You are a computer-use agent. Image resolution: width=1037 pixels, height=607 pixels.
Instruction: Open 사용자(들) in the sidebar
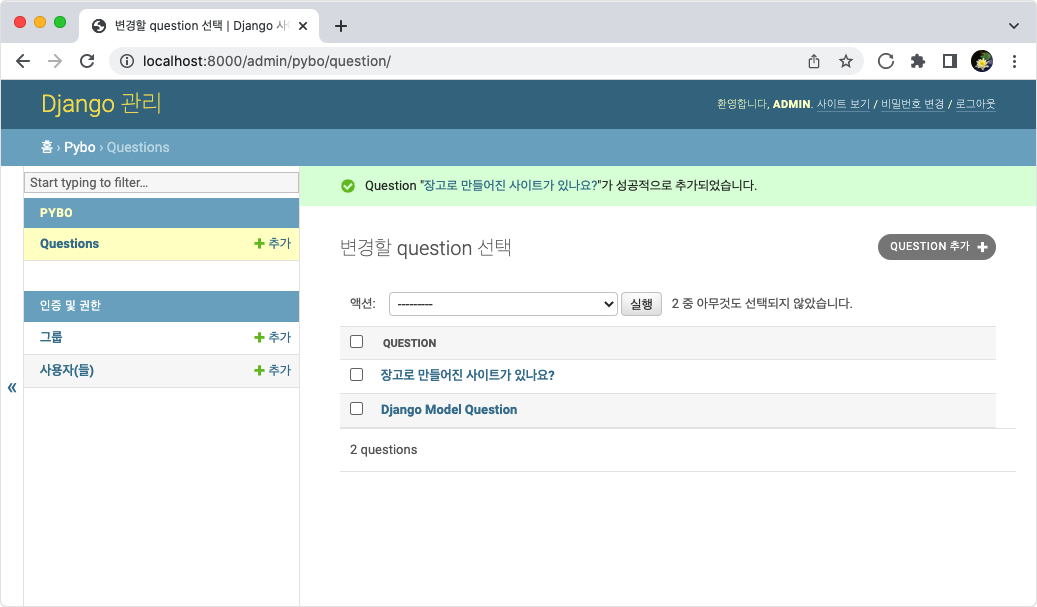click(x=67, y=370)
